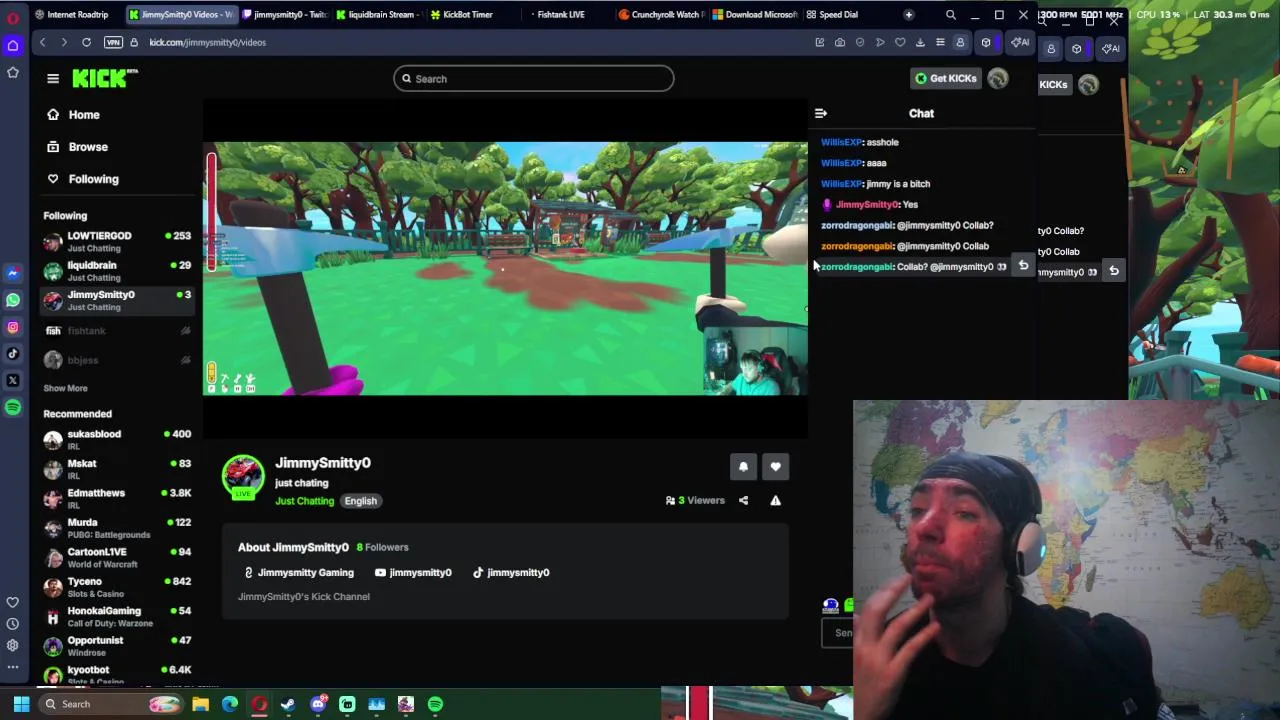Open Opportunist recommended channel

(117, 646)
